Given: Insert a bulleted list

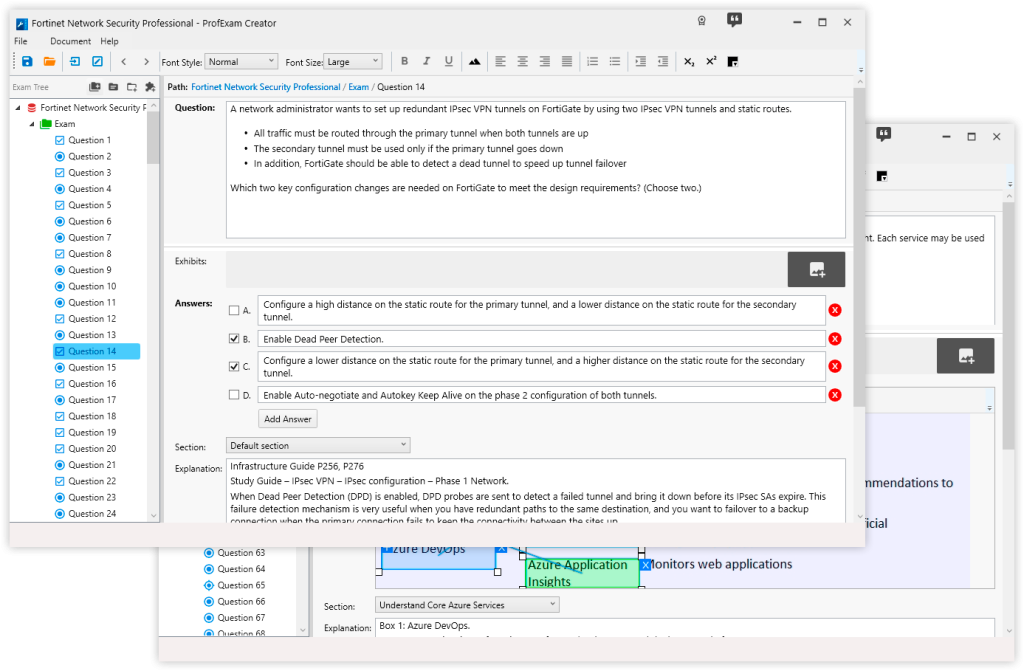Looking at the screenshot, I should click(x=615, y=61).
